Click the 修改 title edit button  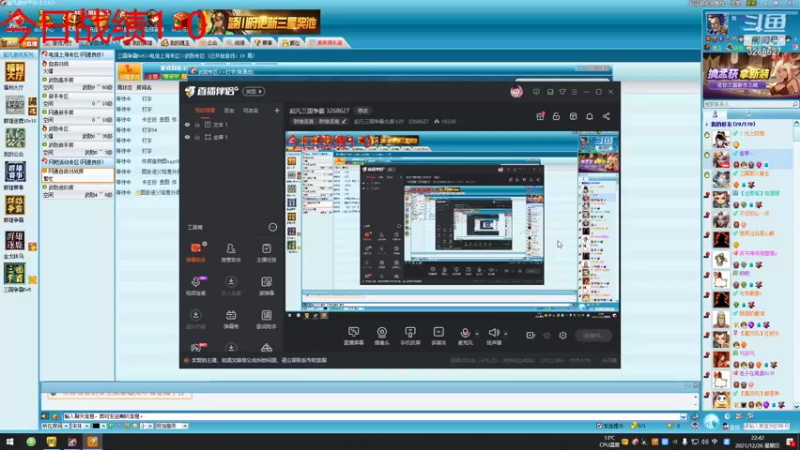tap(362, 111)
